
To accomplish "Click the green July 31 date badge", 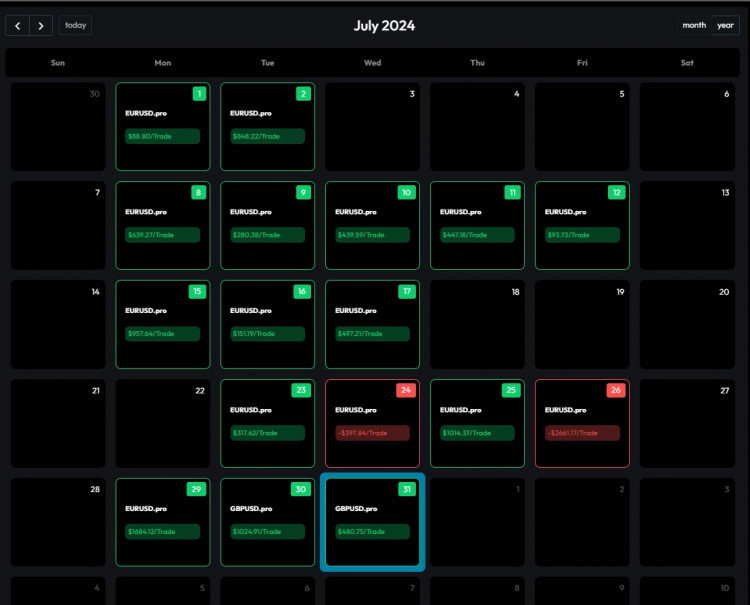I will pyautogui.click(x=407, y=489).
